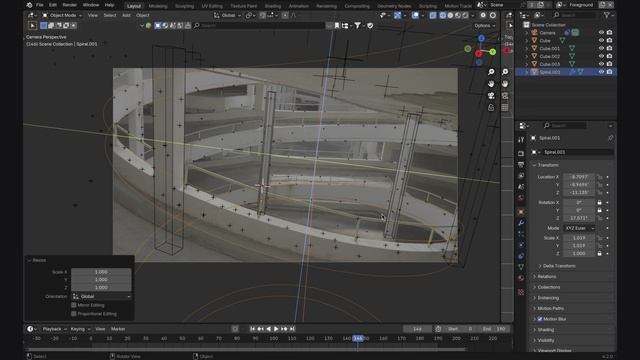Enable Proportional Editing checkbox in Resize panel
640x360 pixels.
[x=73, y=313]
